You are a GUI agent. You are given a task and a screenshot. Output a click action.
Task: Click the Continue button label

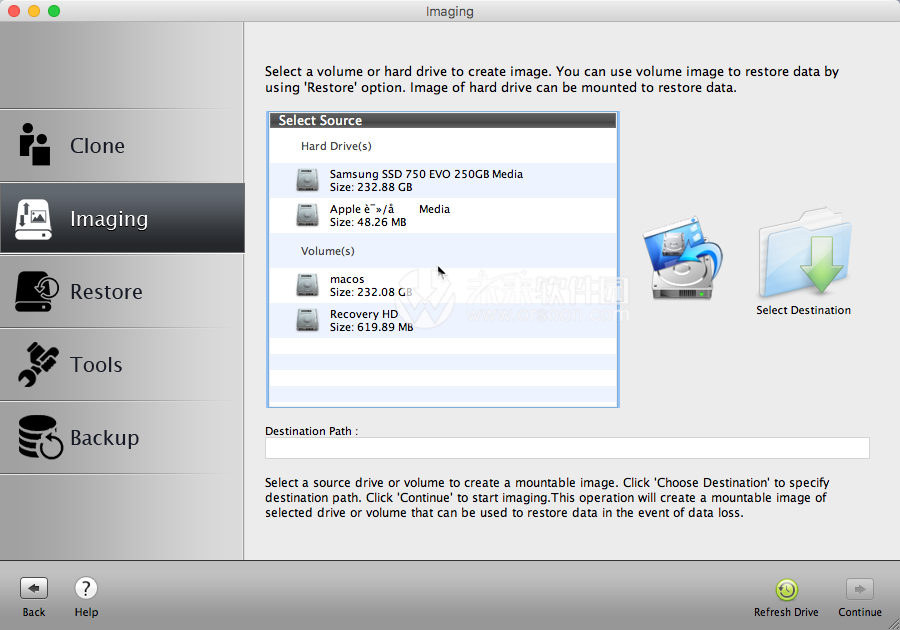point(860,612)
